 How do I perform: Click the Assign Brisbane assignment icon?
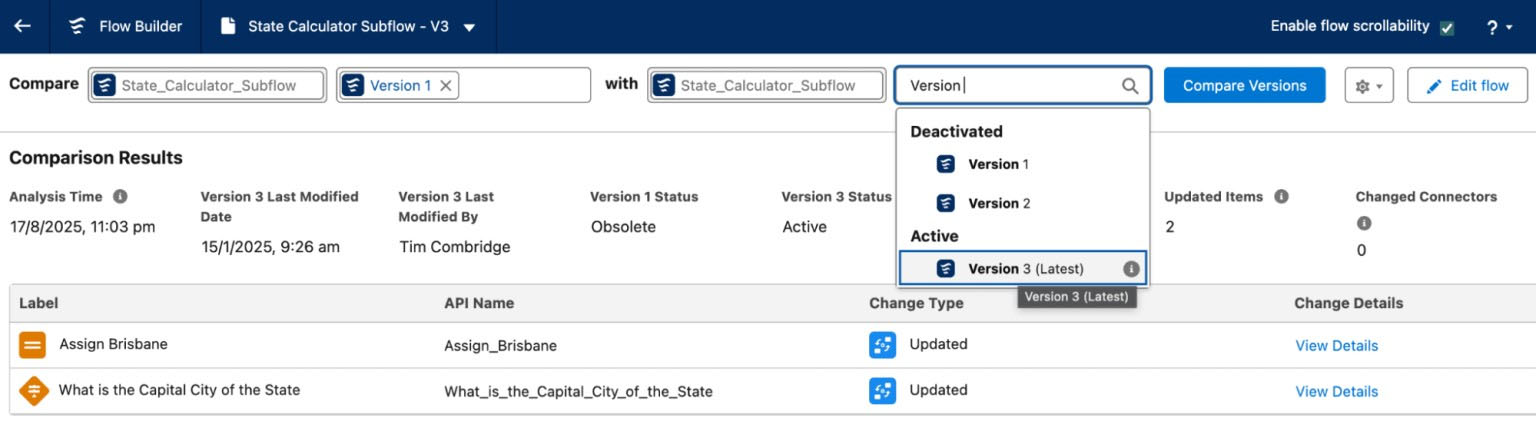coord(33,345)
